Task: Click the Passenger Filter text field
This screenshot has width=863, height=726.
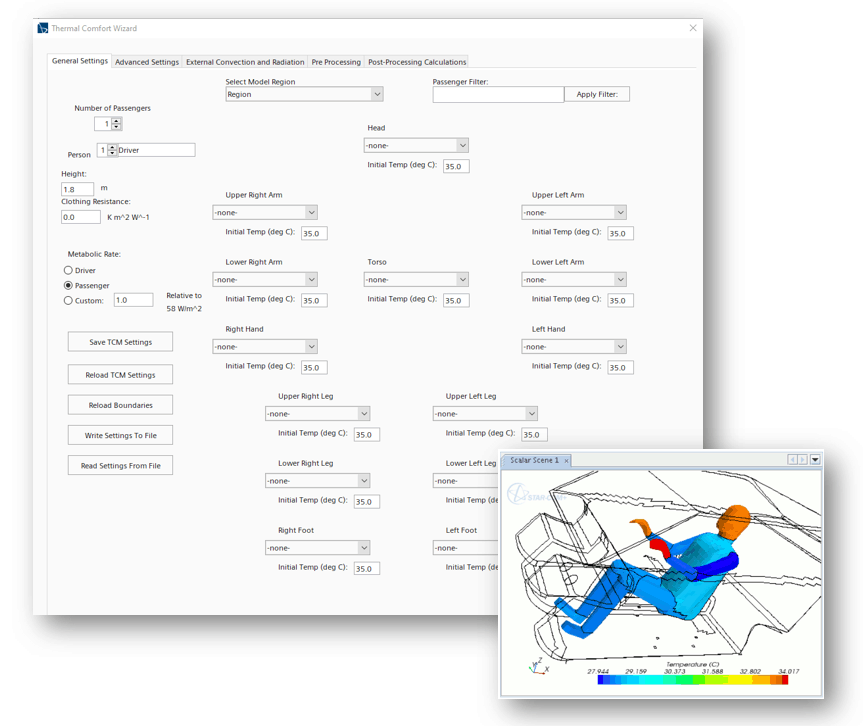Action: pos(498,94)
